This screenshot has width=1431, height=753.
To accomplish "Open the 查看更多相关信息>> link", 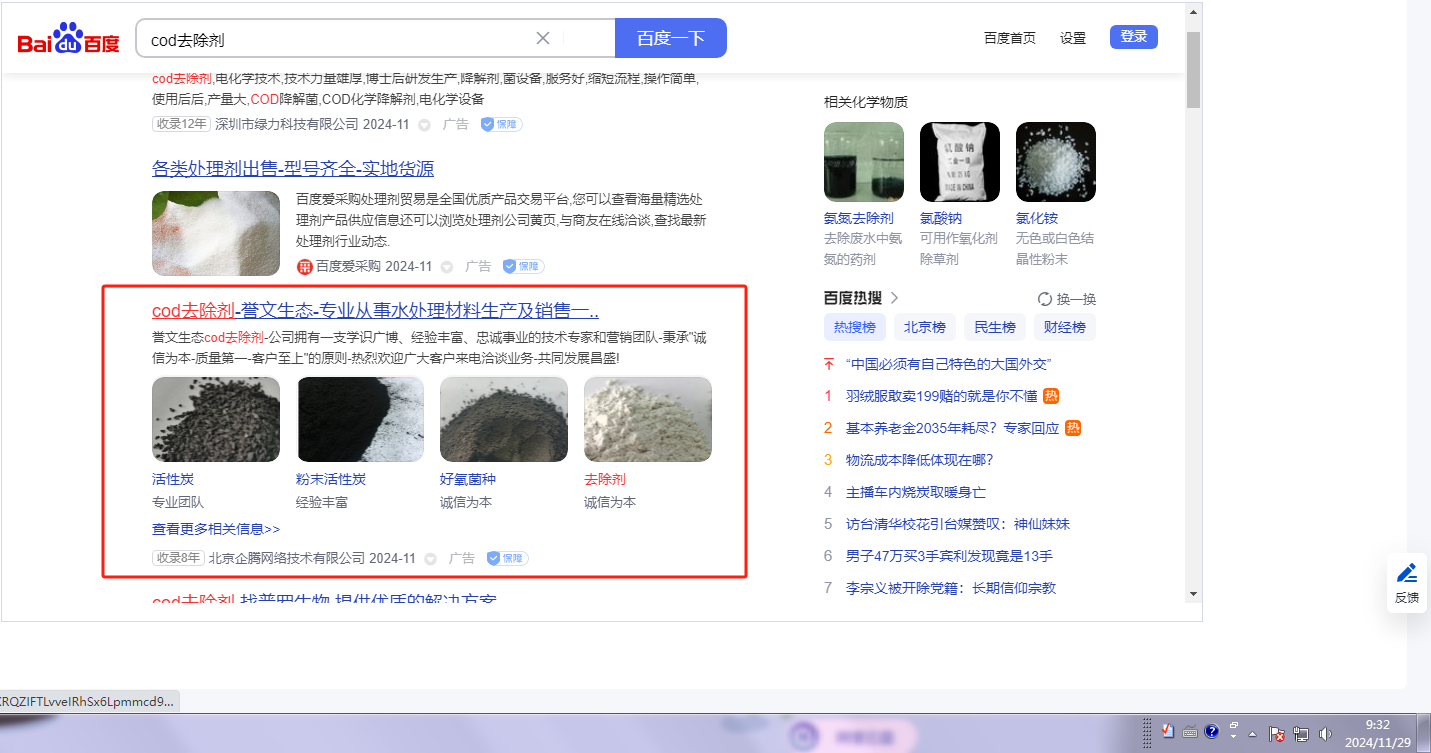I will (x=216, y=529).
